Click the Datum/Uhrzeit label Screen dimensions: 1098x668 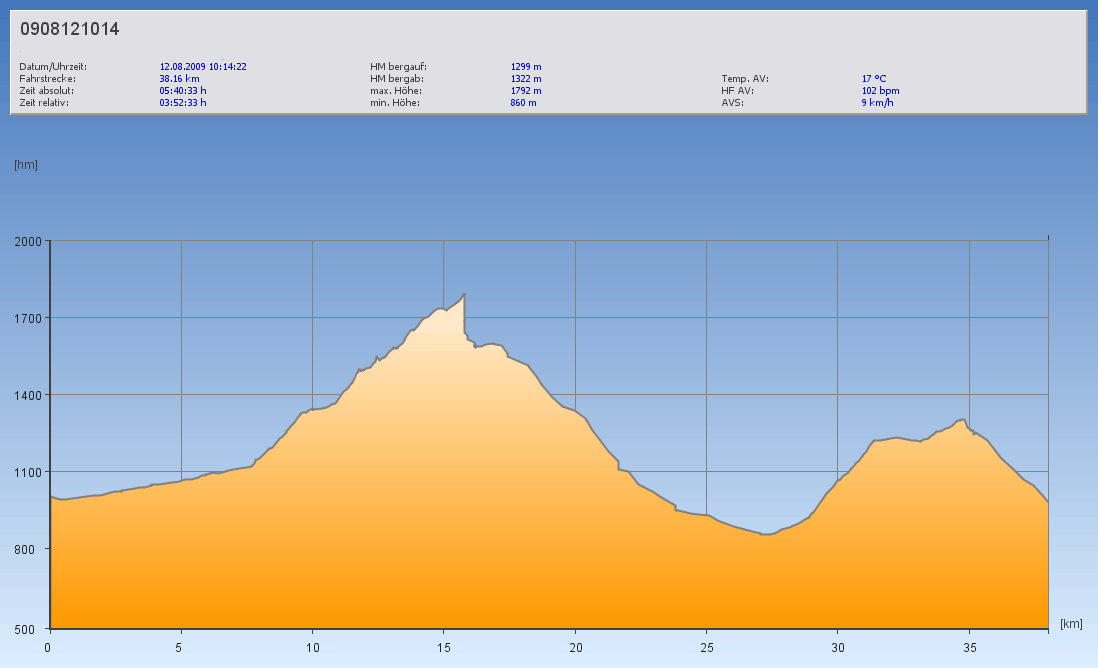(53, 67)
